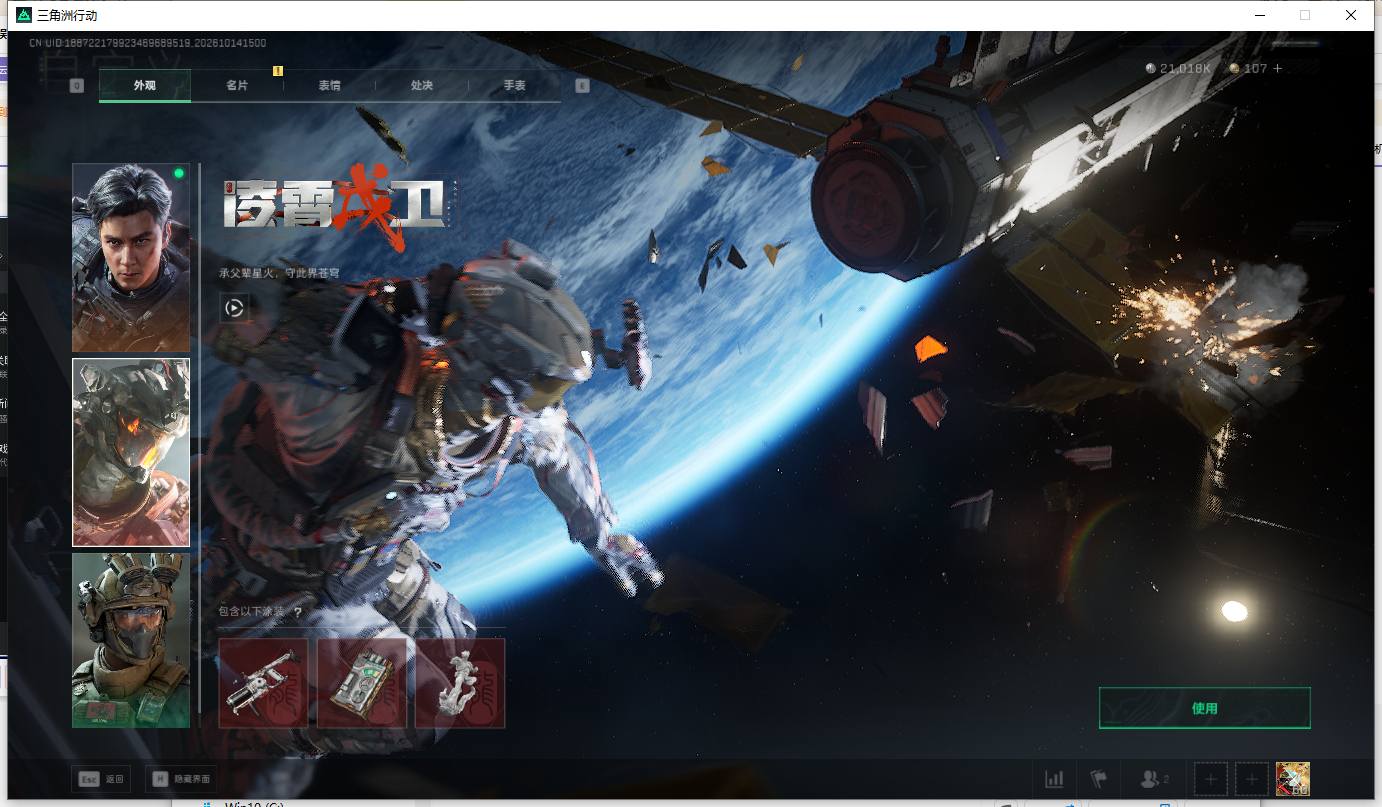
Task: Click the 使用 button
Action: (x=1204, y=708)
